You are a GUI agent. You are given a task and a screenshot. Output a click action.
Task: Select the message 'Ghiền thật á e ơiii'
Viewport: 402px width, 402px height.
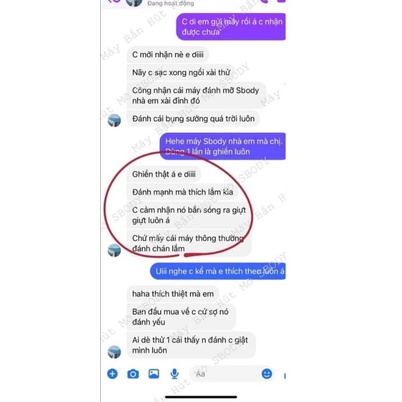[164, 174]
